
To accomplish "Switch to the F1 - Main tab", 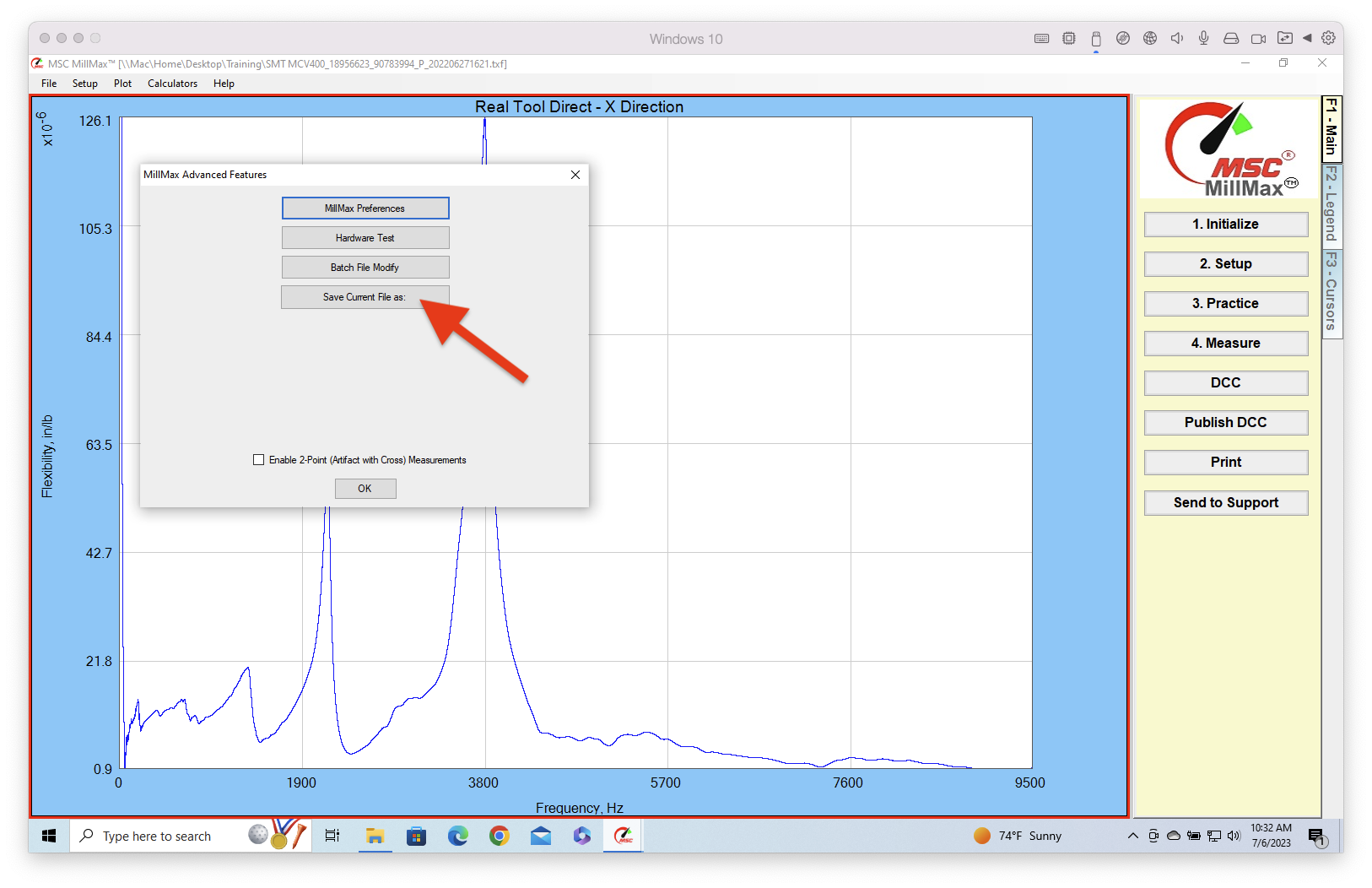I will [1331, 128].
